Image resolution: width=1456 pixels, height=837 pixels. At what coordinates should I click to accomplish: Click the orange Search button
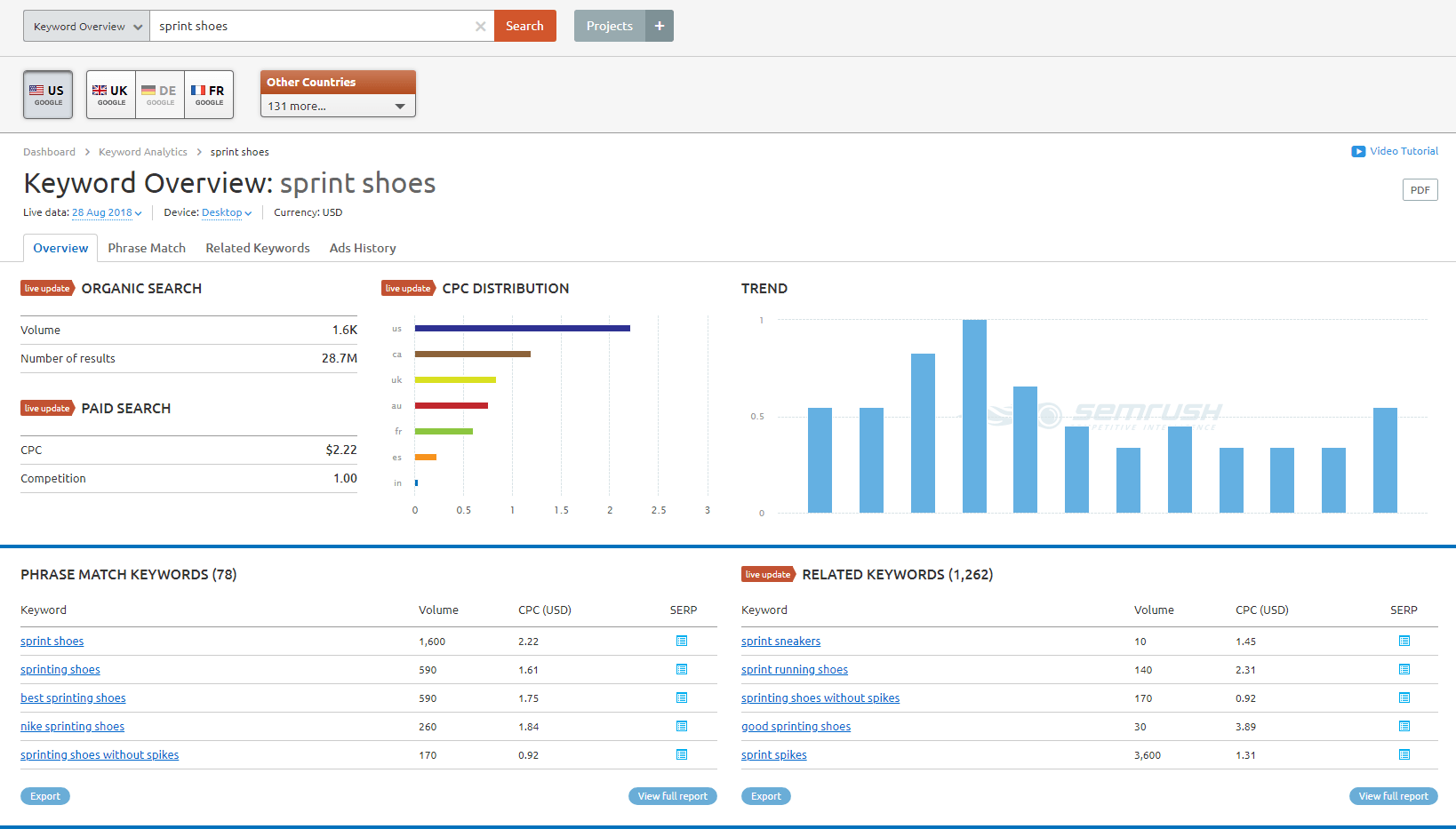[524, 26]
